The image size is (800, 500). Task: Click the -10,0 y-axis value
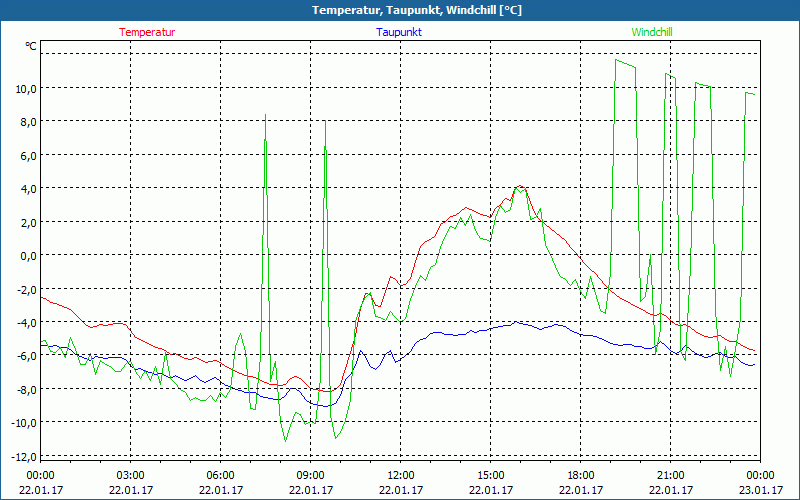click(x=24, y=423)
